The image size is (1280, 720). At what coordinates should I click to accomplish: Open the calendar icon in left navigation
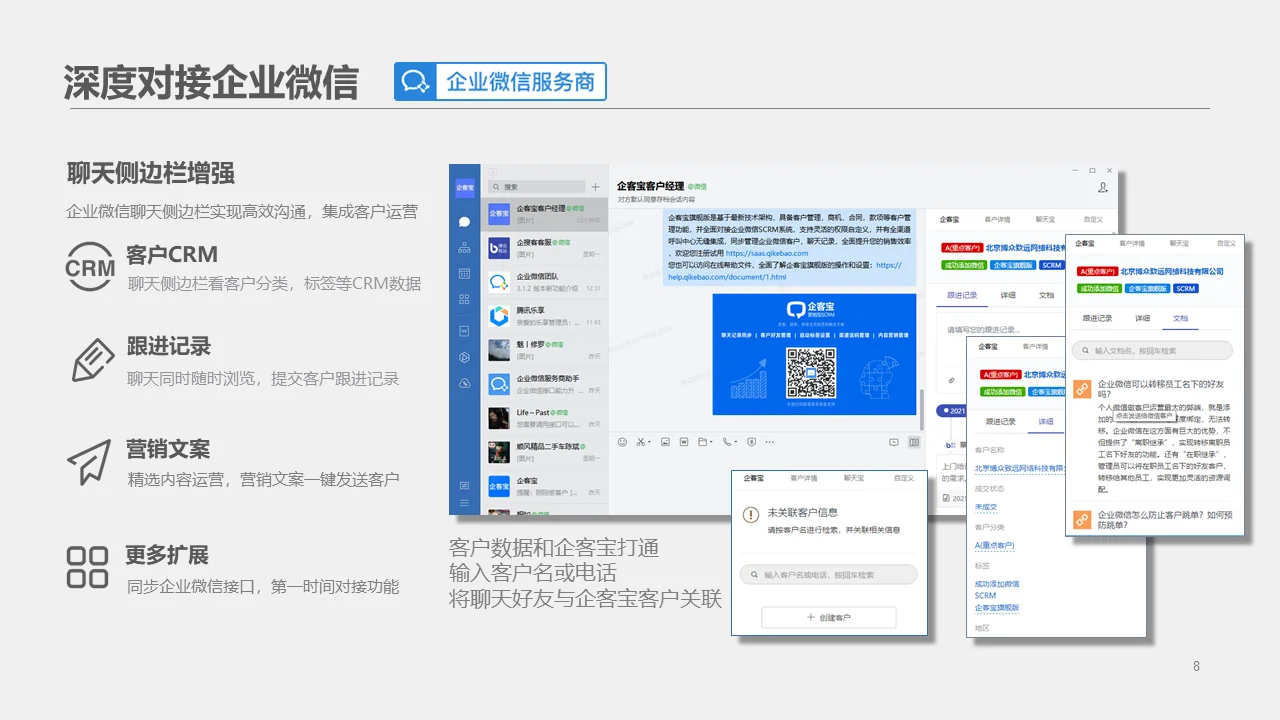464,273
